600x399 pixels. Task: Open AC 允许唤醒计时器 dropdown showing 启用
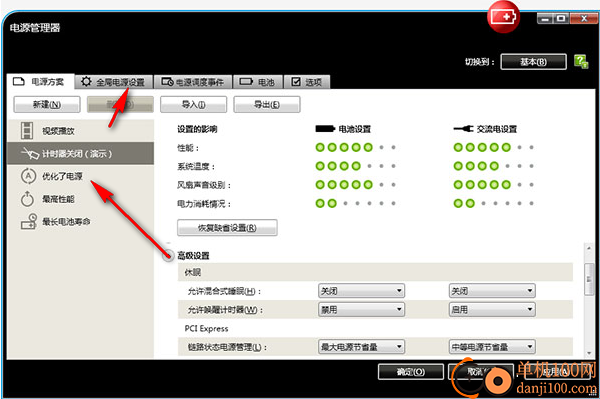(x=492, y=309)
